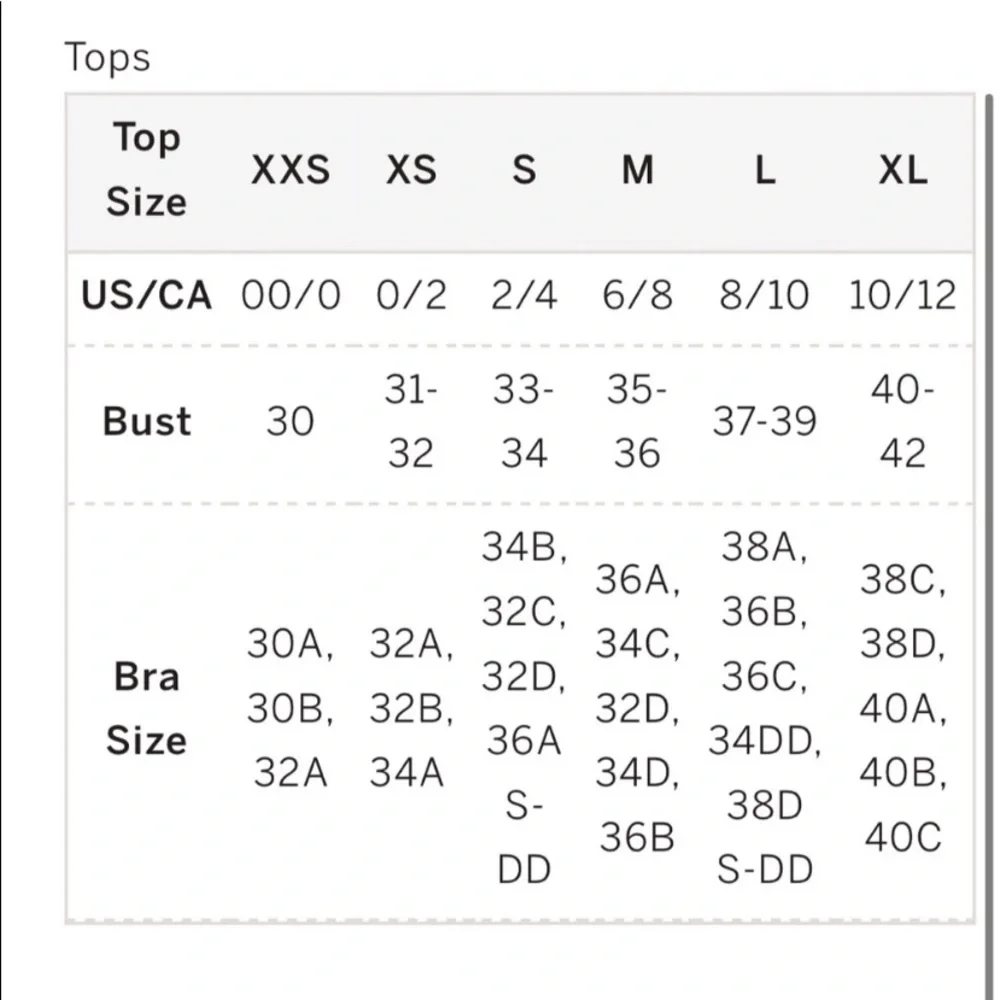Screen dimensions: 1000x1000
Task: Click the 31-32 bust measurement cell
Action: click(411, 422)
